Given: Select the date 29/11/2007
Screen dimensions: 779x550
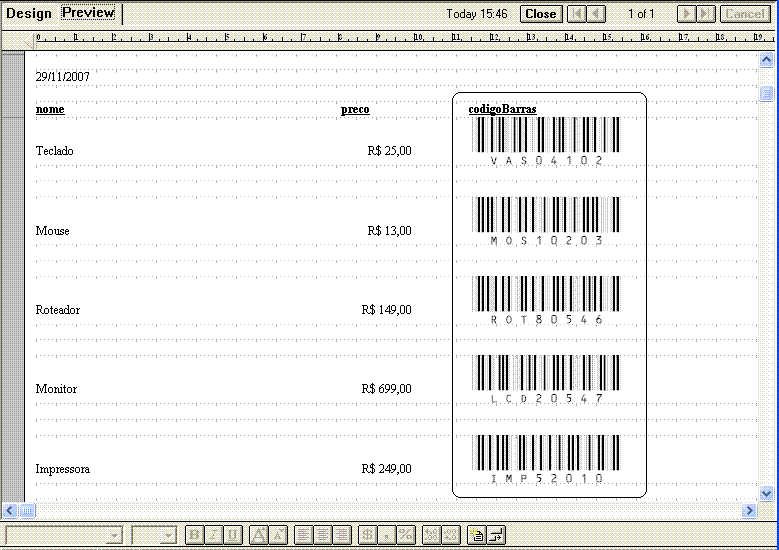Looking at the screenshot, I should pos(63,77).
